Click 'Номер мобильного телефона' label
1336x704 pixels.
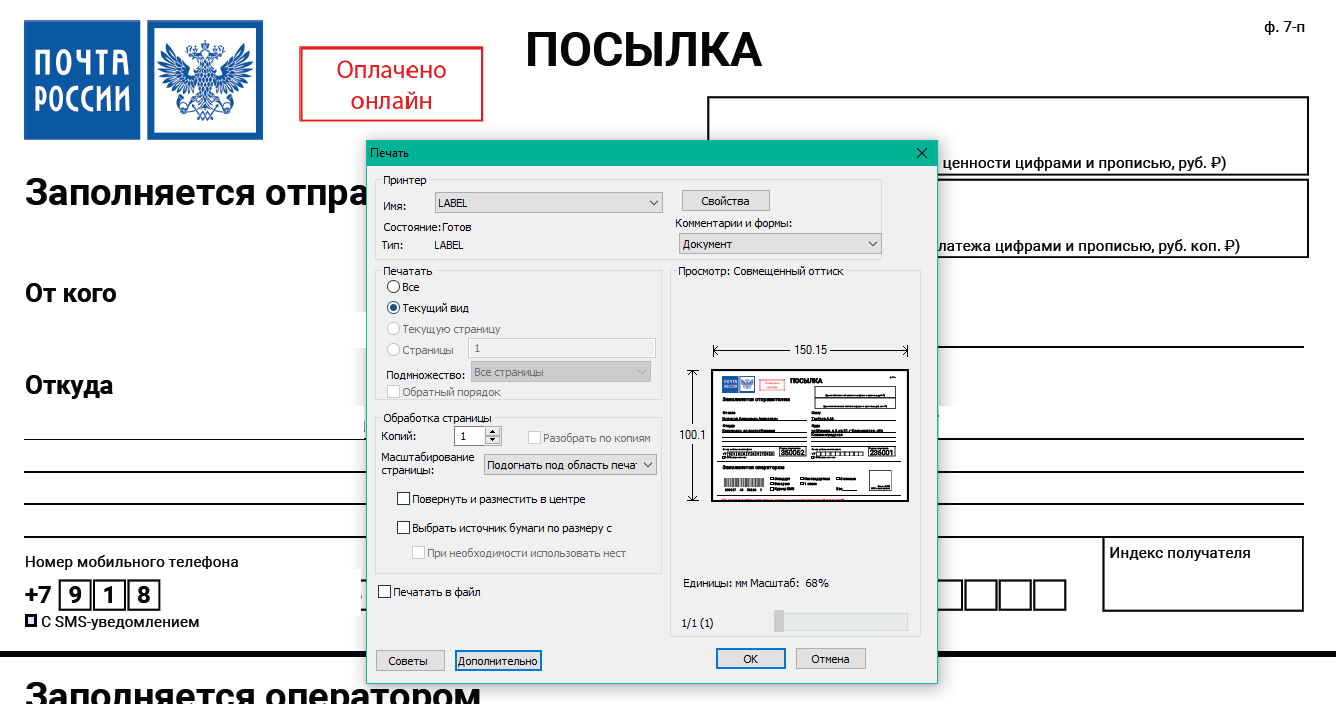coord(132,562)
